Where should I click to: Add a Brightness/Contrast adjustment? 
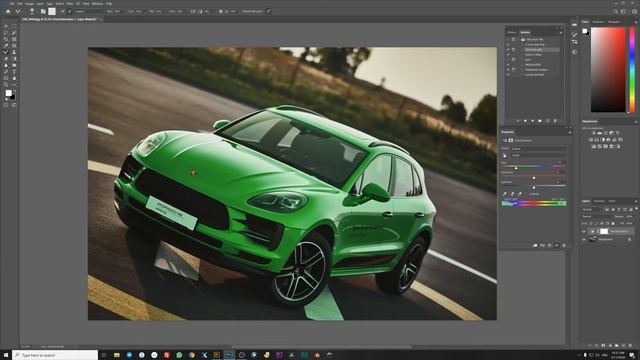pyautogui.click(x=593, y=133)
